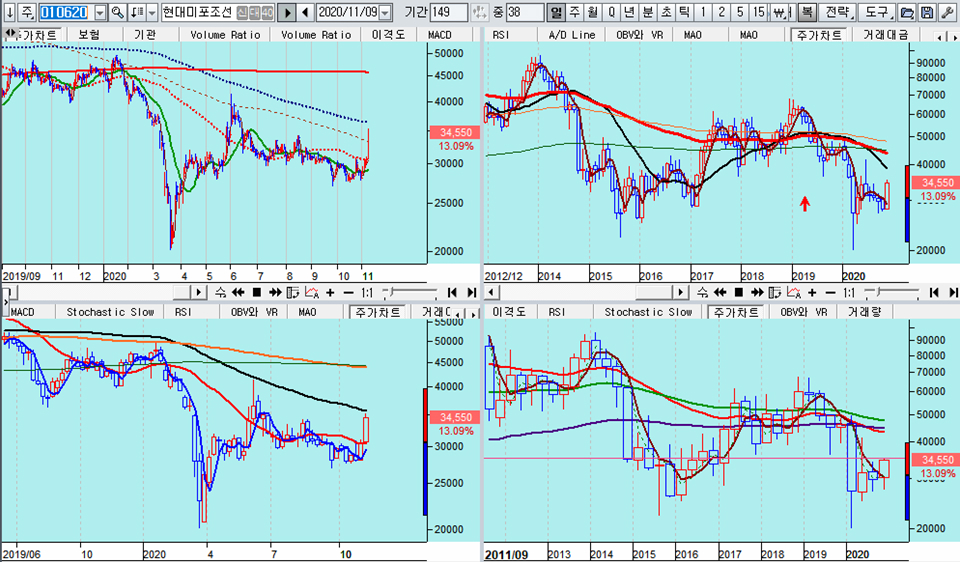Select the Stochastic Slow tab in the bottom-left chart

click(x=110, y=312)
